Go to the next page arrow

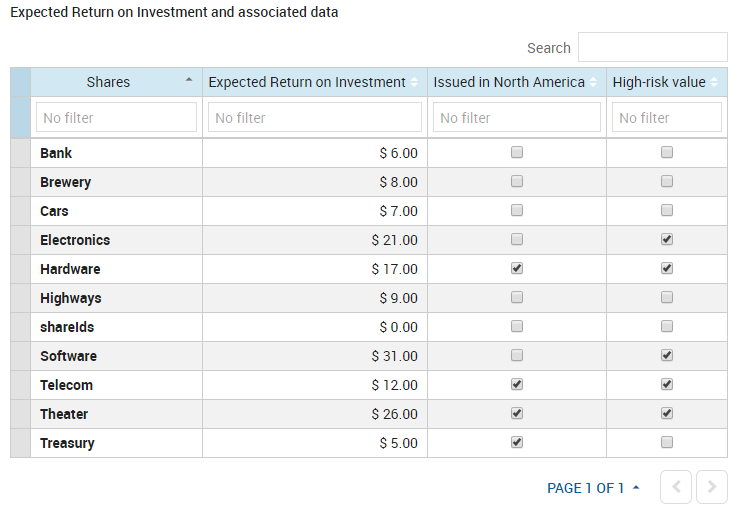pyautogui.click(x=711, y=487)
